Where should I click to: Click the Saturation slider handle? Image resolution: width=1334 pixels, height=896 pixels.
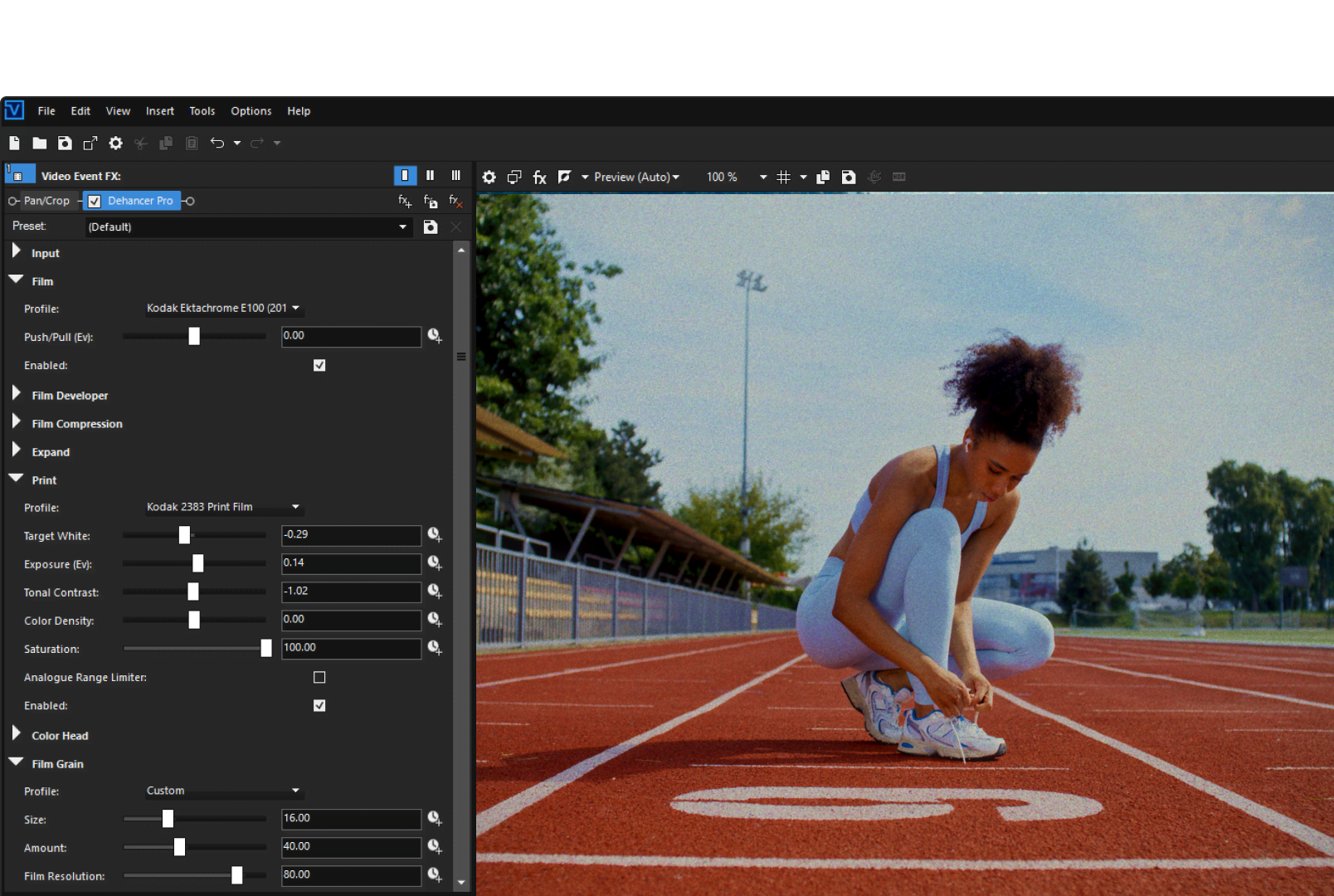click(x=266, y=648)
